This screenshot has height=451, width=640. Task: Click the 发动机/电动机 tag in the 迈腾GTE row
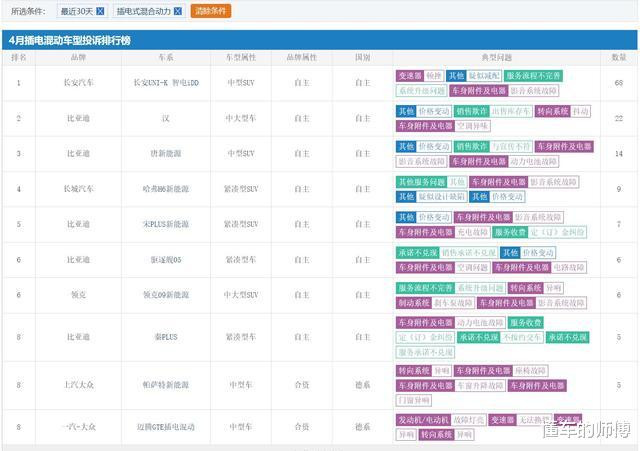click(x=423, y=420)
